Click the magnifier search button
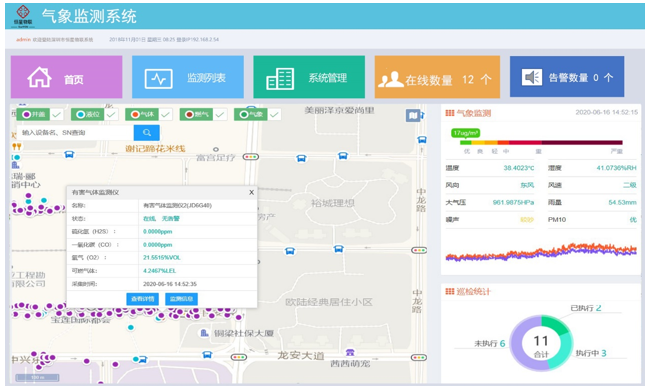Image resolution: width=650 pixels, height=391 pixels. 147,133
